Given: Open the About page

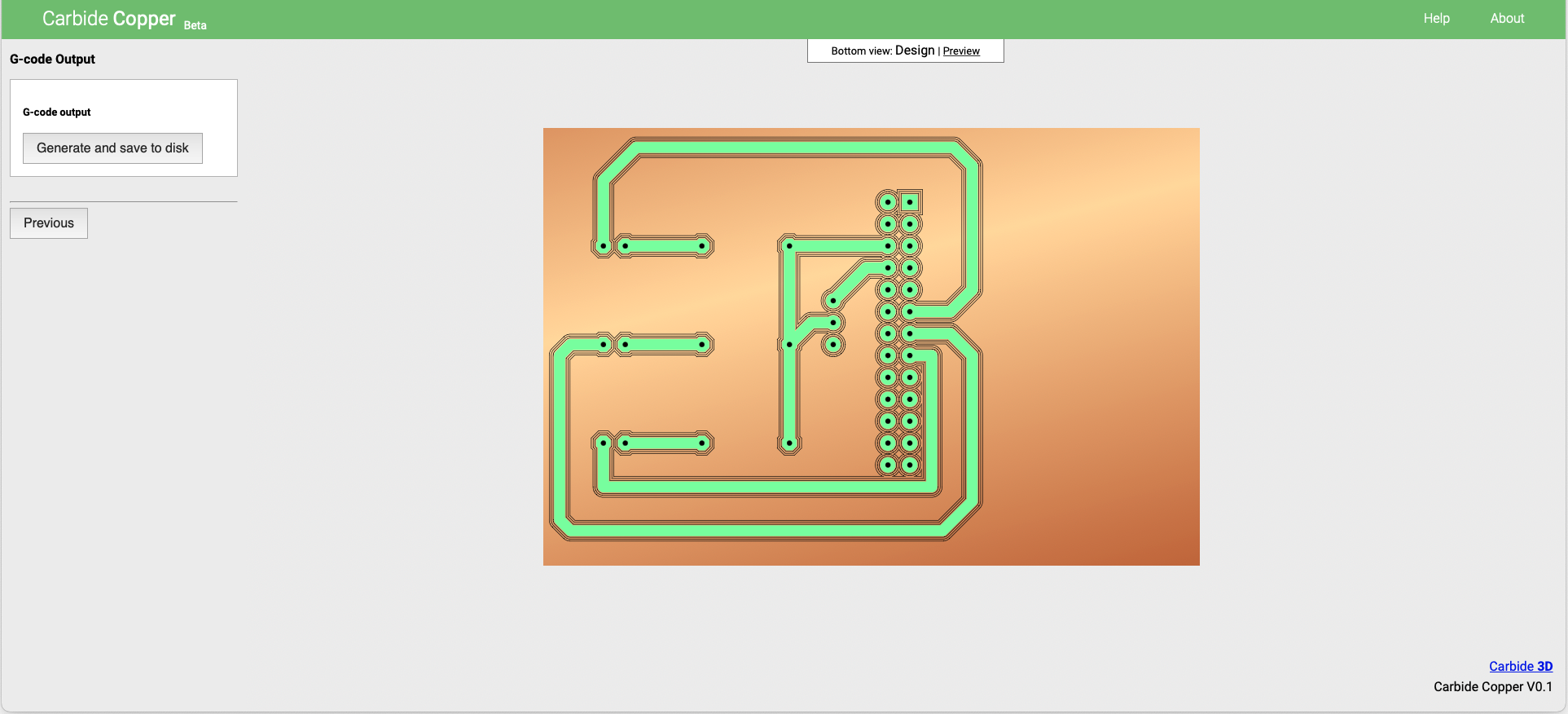Looking at the screenshot, I should [x=1507, y=18].
